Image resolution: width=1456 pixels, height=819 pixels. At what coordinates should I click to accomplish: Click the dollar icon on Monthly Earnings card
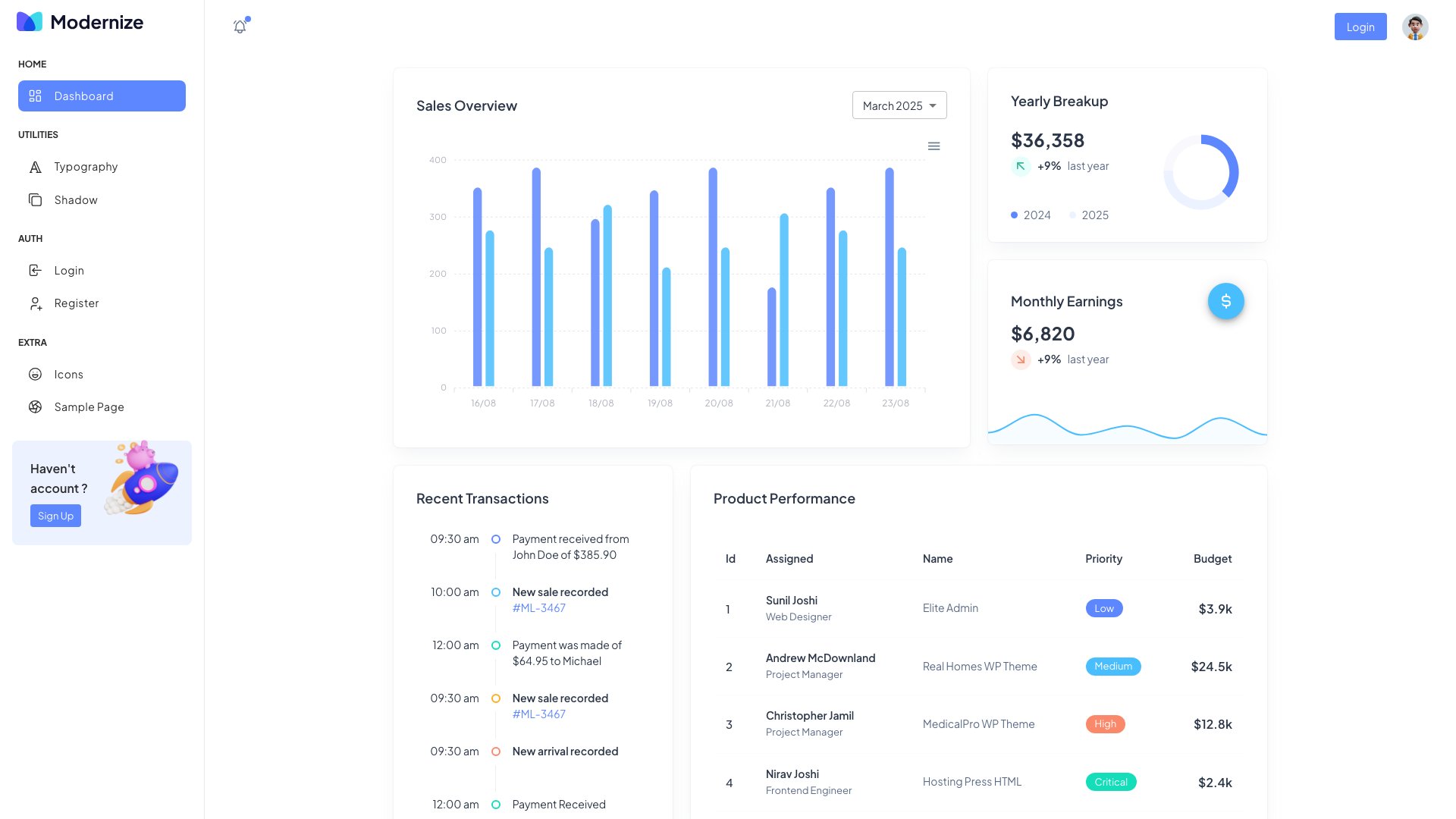pyautogui.click(x=1225, y=301)
